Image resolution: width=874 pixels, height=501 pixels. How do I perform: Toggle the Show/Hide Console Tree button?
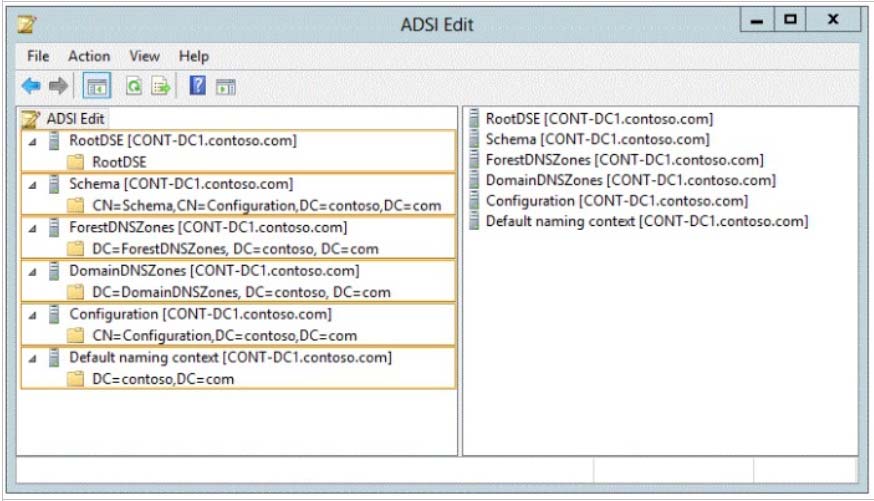97,86
